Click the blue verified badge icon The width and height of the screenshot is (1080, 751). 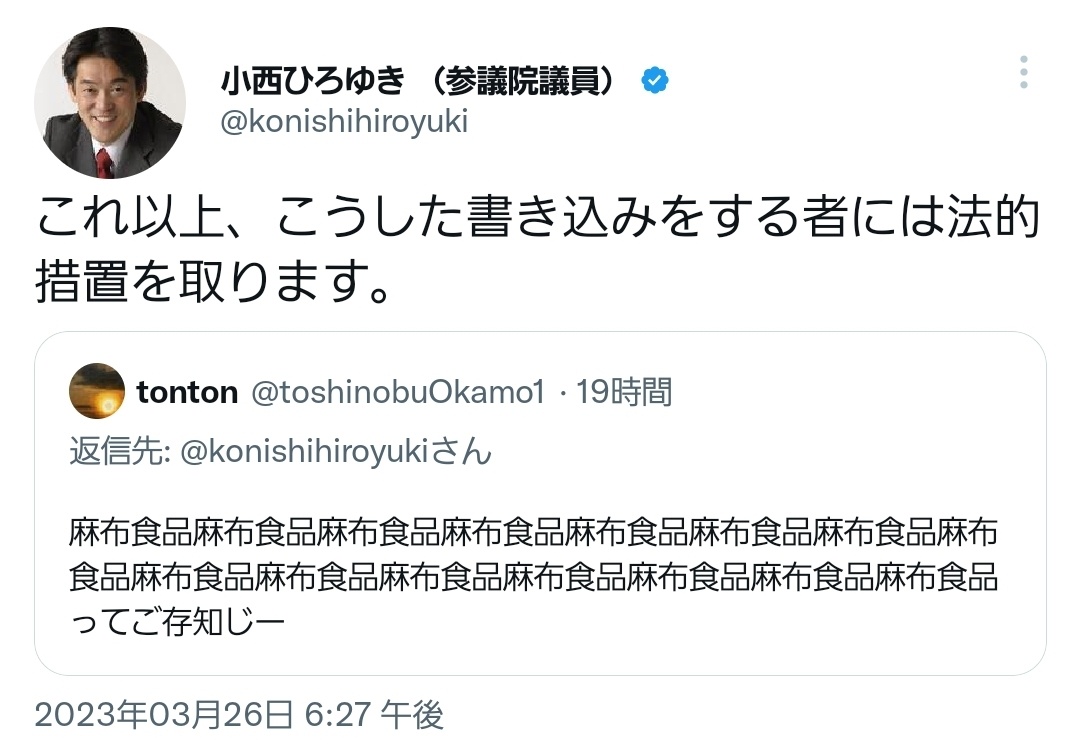point(655,81)
